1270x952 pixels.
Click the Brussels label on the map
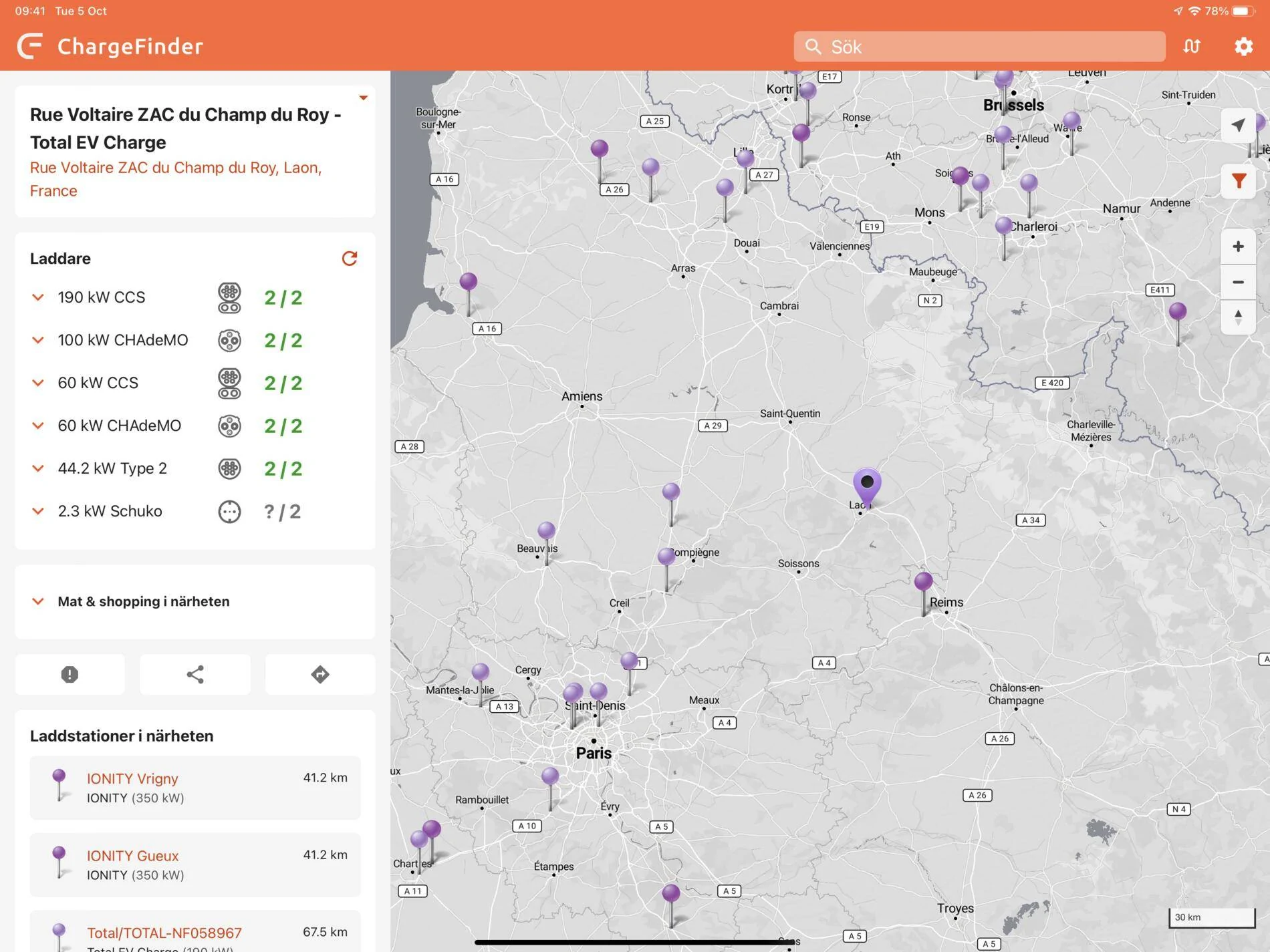pyautogui.click(x=1013, y=105)
